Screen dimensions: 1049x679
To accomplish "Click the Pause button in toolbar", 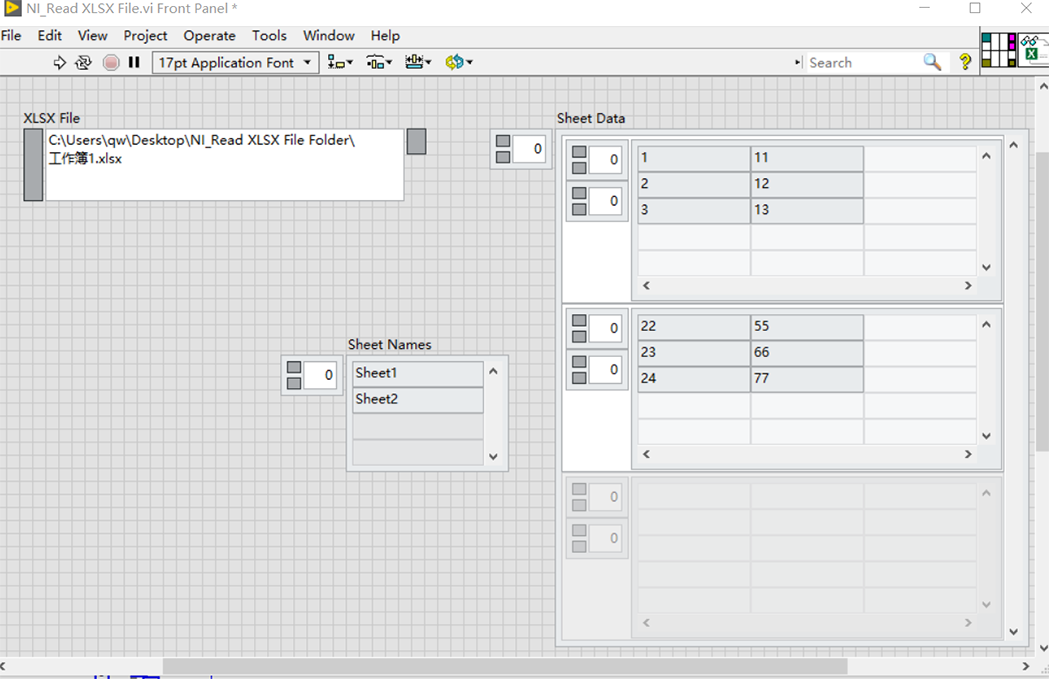I will [x=134, y=62].
